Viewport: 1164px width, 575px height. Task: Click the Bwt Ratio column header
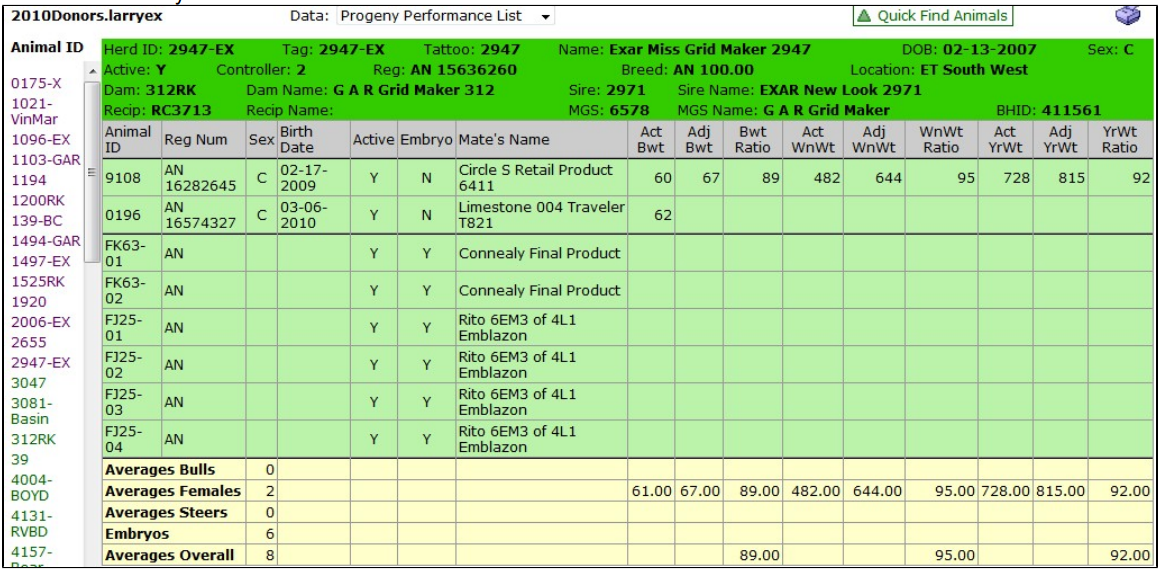coord(752,139)
